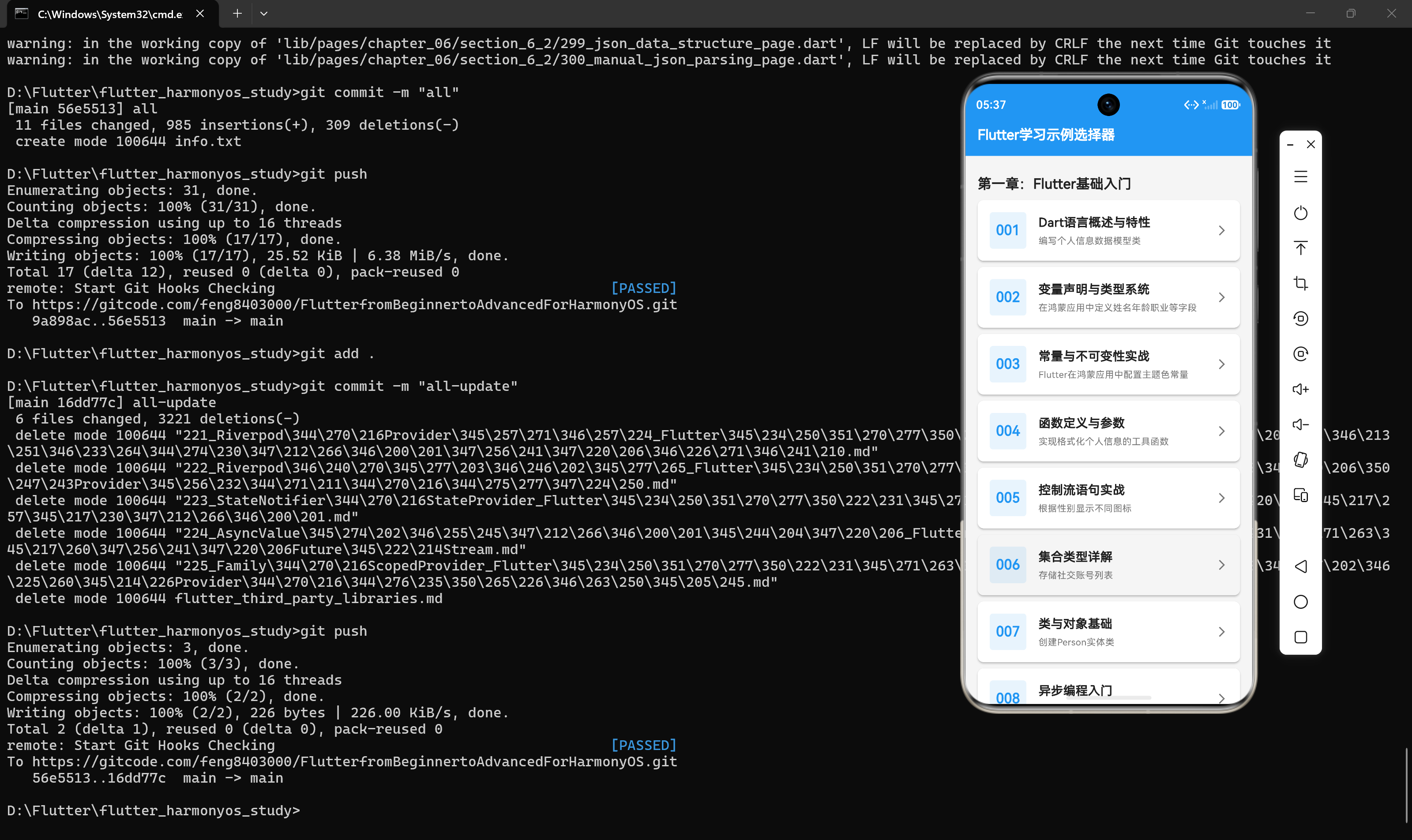Tap the 005 number badge

pos(1007,498)
